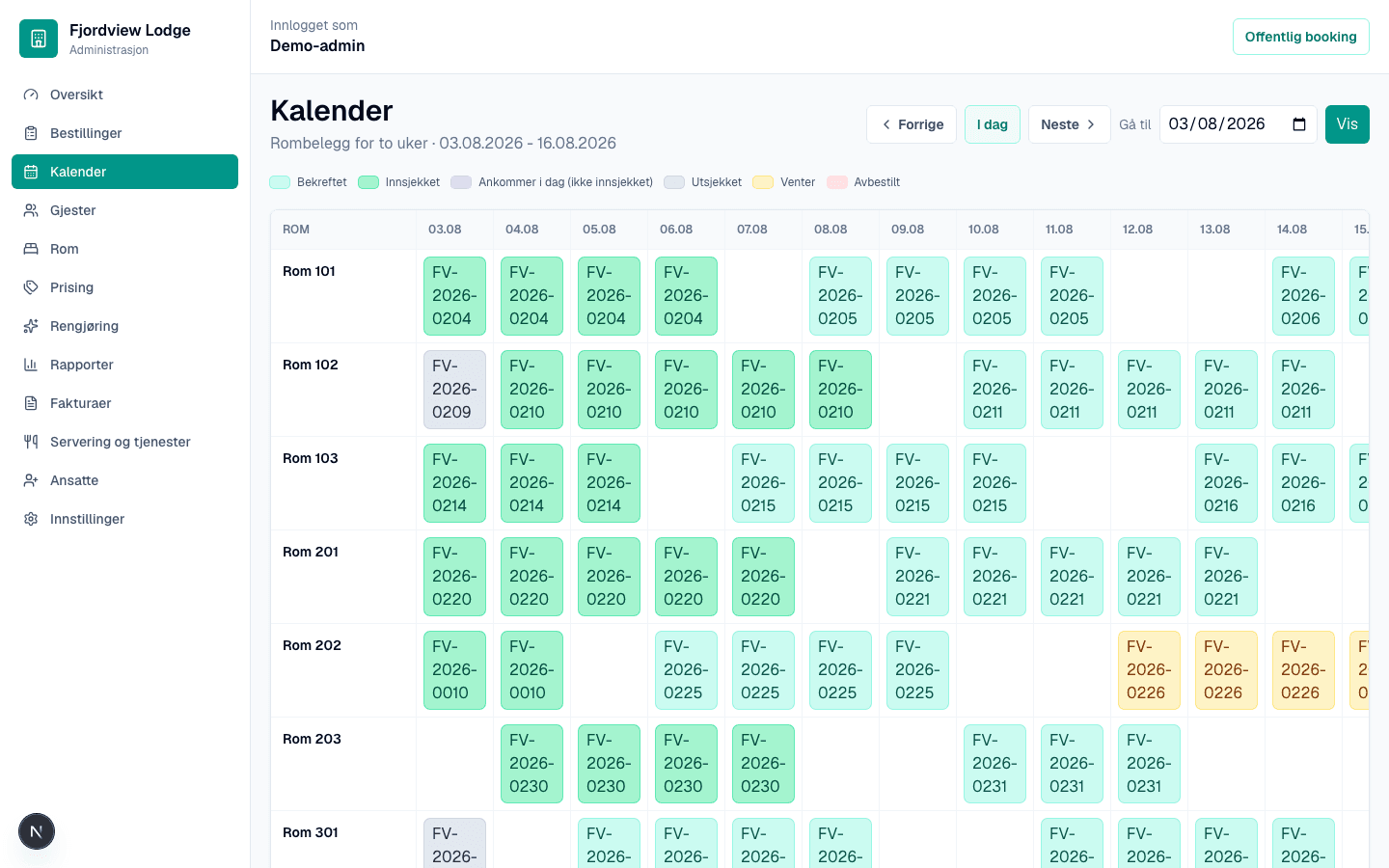Click the Vis button

(1347, 124)
